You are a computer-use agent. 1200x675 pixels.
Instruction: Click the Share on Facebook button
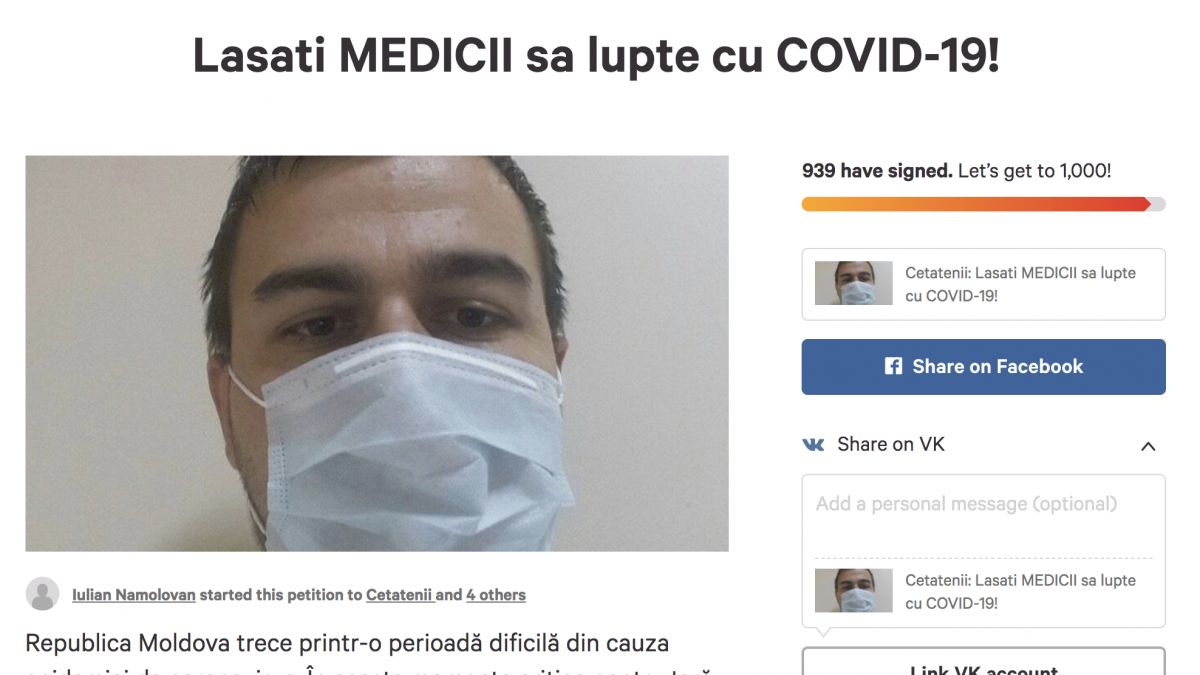tap(983, 367)
